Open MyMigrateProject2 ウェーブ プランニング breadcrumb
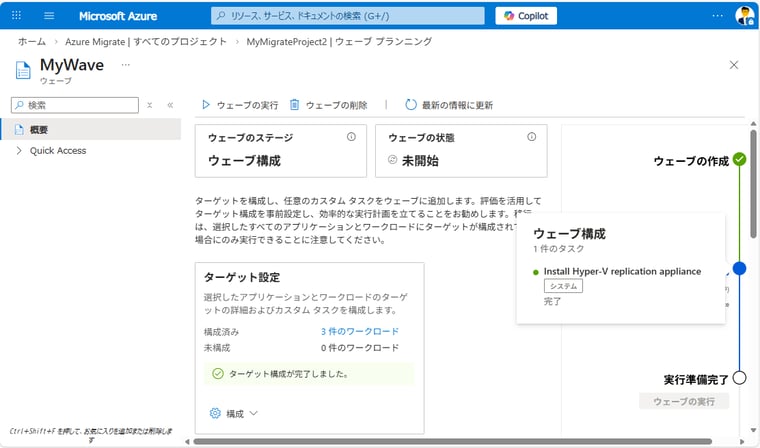The image size is (760, 448). click(339, 42)
